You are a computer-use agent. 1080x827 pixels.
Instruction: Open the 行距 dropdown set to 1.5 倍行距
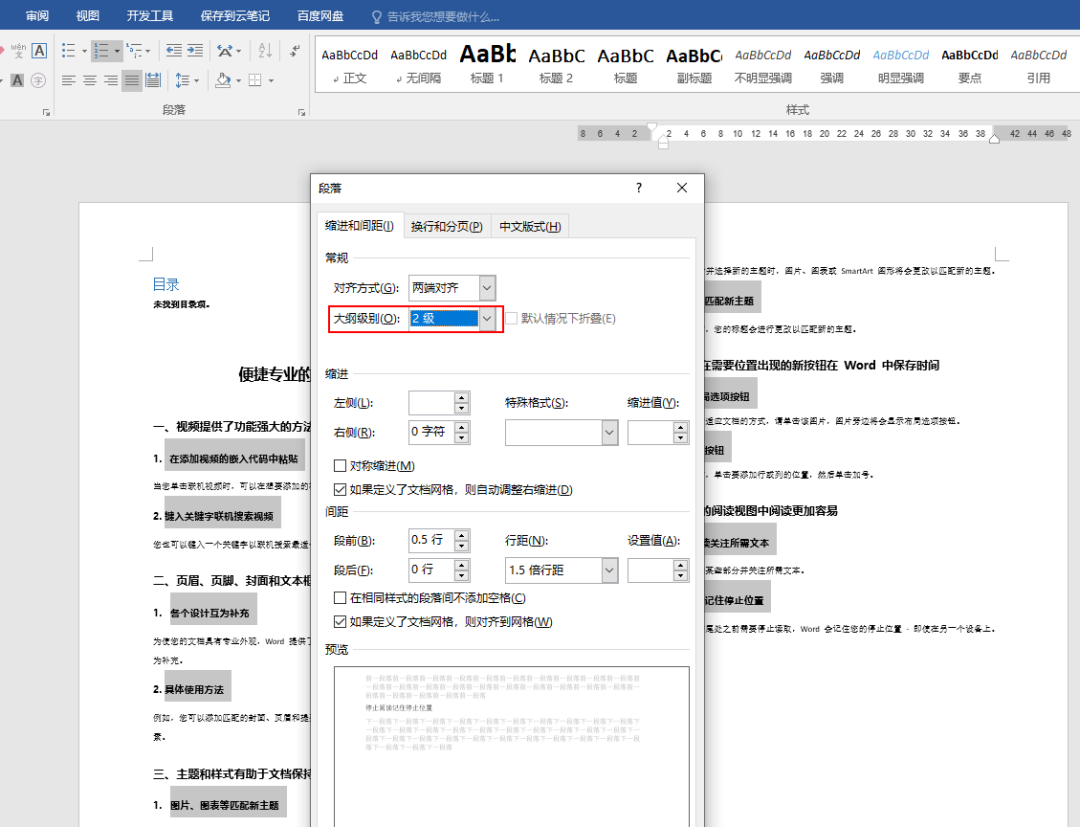point(609,570)
